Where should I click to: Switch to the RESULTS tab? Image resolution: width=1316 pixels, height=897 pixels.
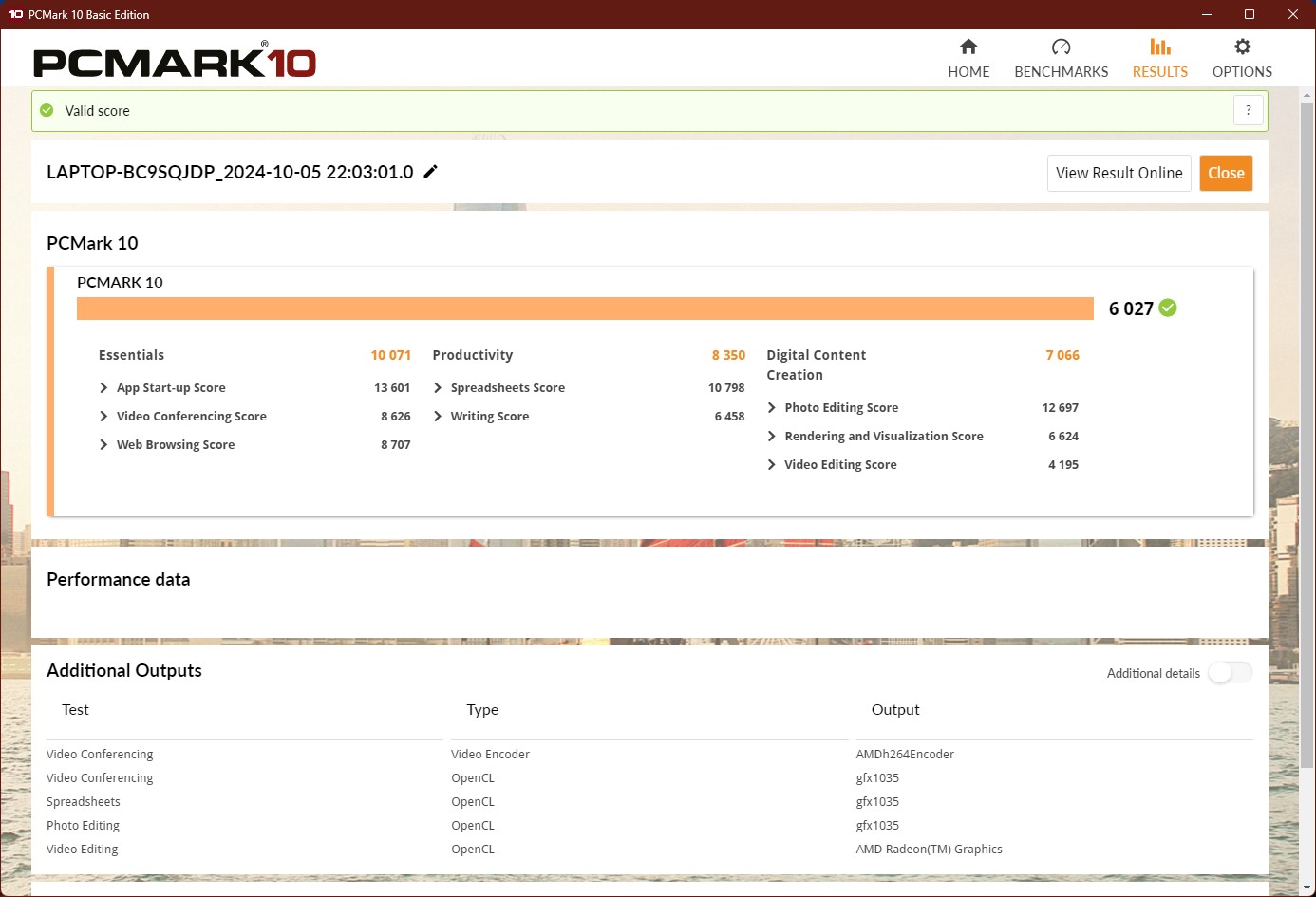(1159, 59)
